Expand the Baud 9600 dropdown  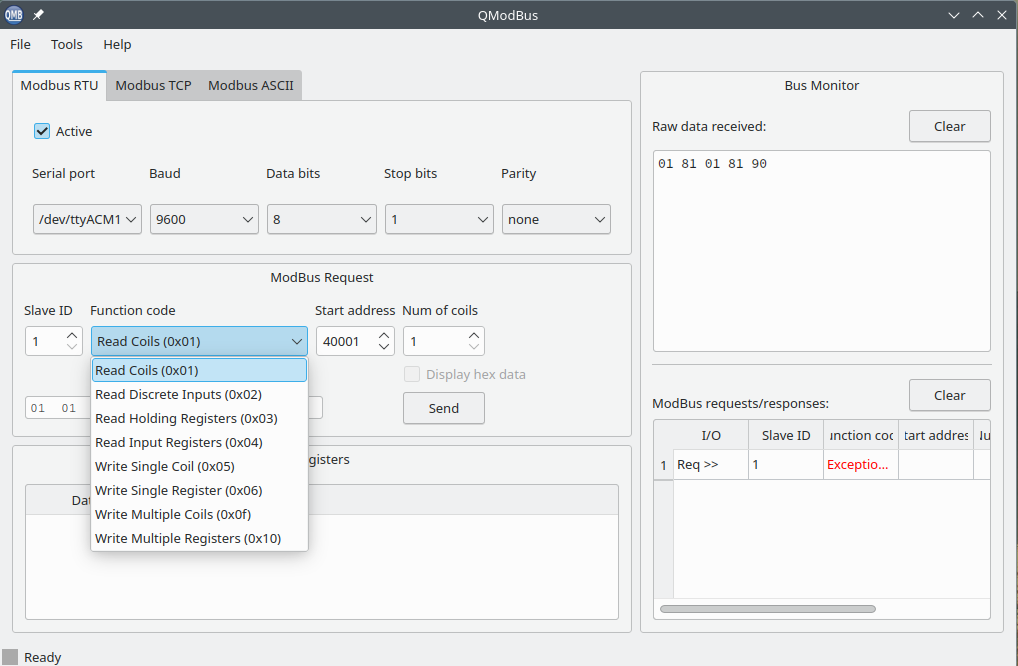coord(204,219)
